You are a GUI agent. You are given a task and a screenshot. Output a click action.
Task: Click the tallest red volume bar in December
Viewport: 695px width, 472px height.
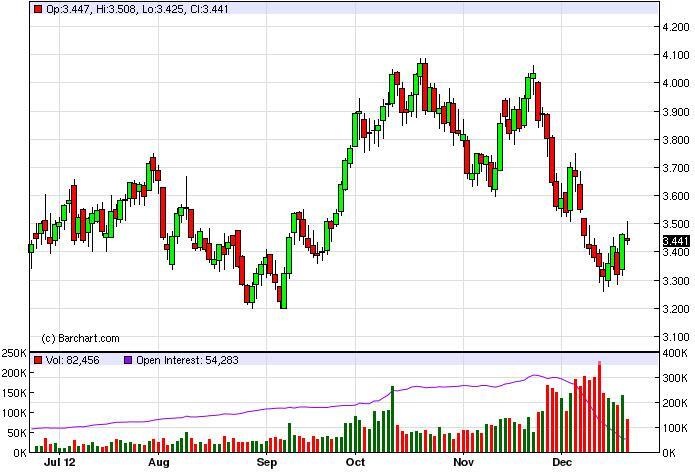(x=599, y=408)
